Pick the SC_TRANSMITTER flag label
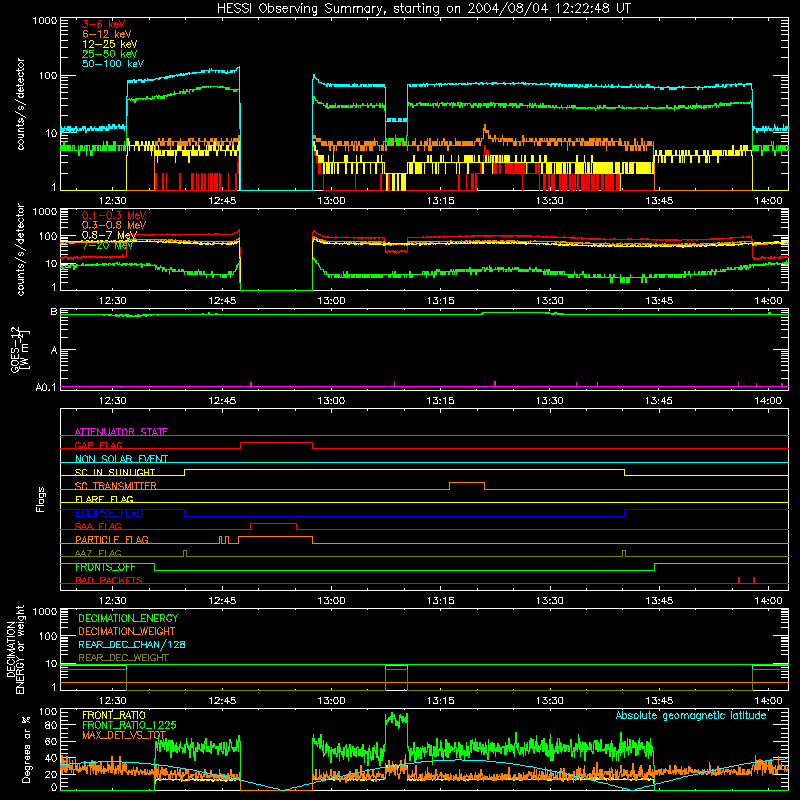This screenshot has width=800, height=800. (x=116, y=486)
